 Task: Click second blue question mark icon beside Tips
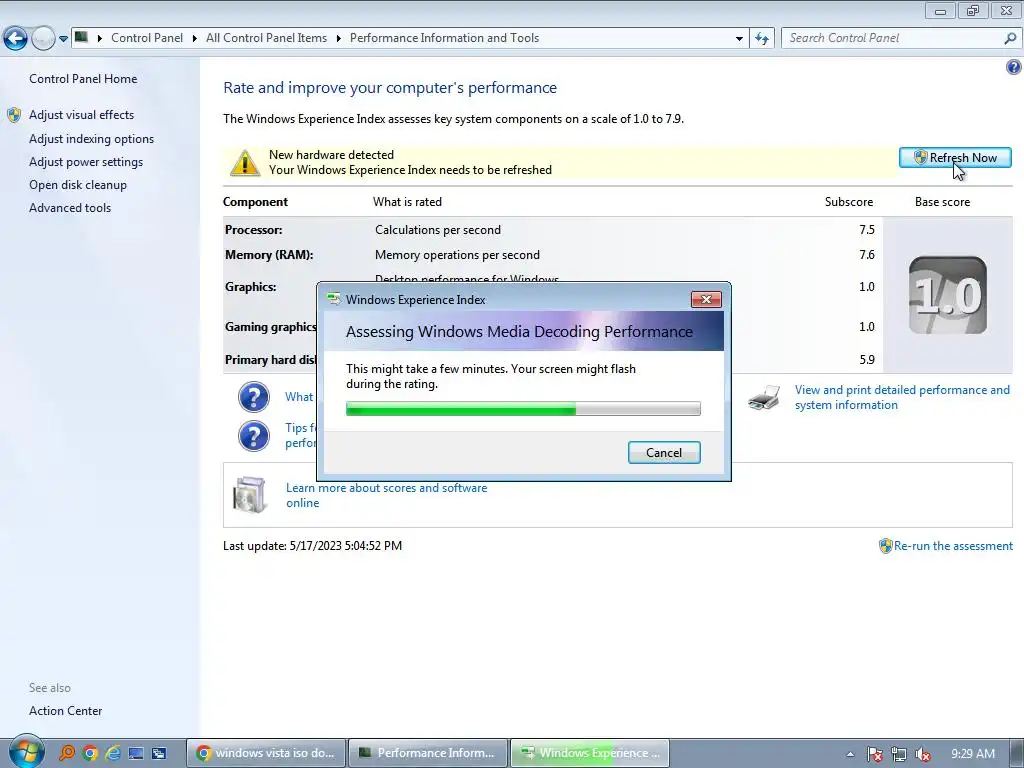tap(253, 436)
